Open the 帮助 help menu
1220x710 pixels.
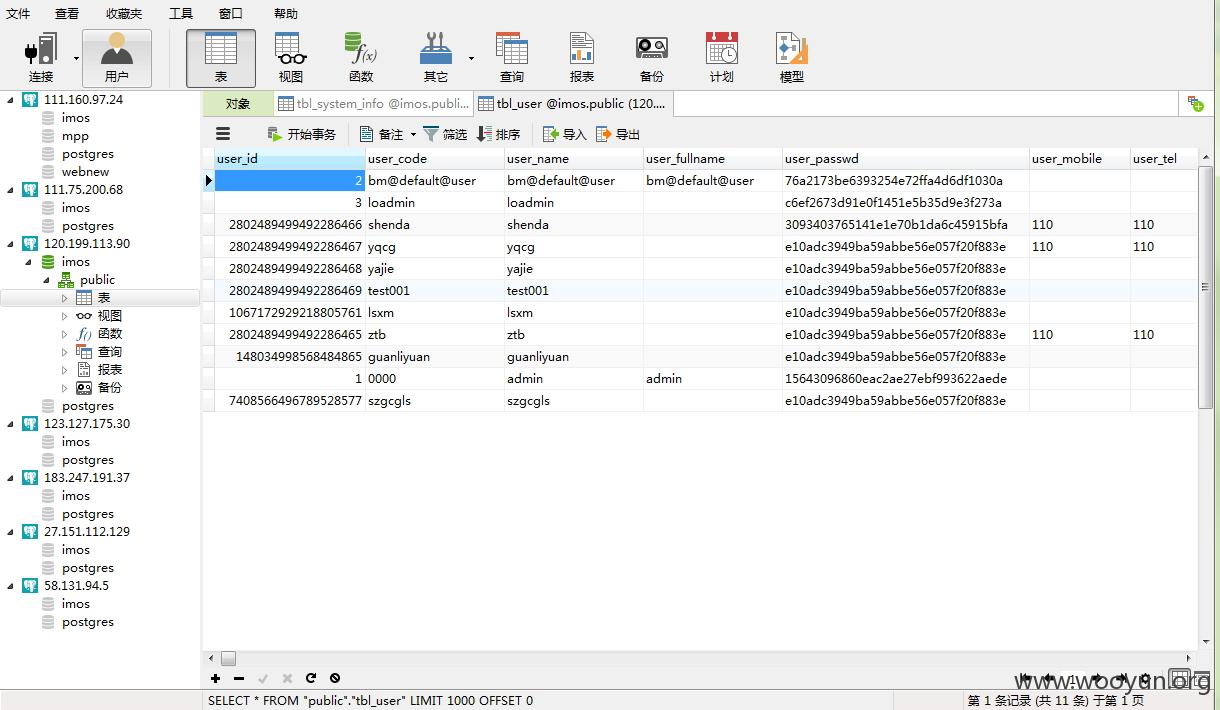pos(286,13)
